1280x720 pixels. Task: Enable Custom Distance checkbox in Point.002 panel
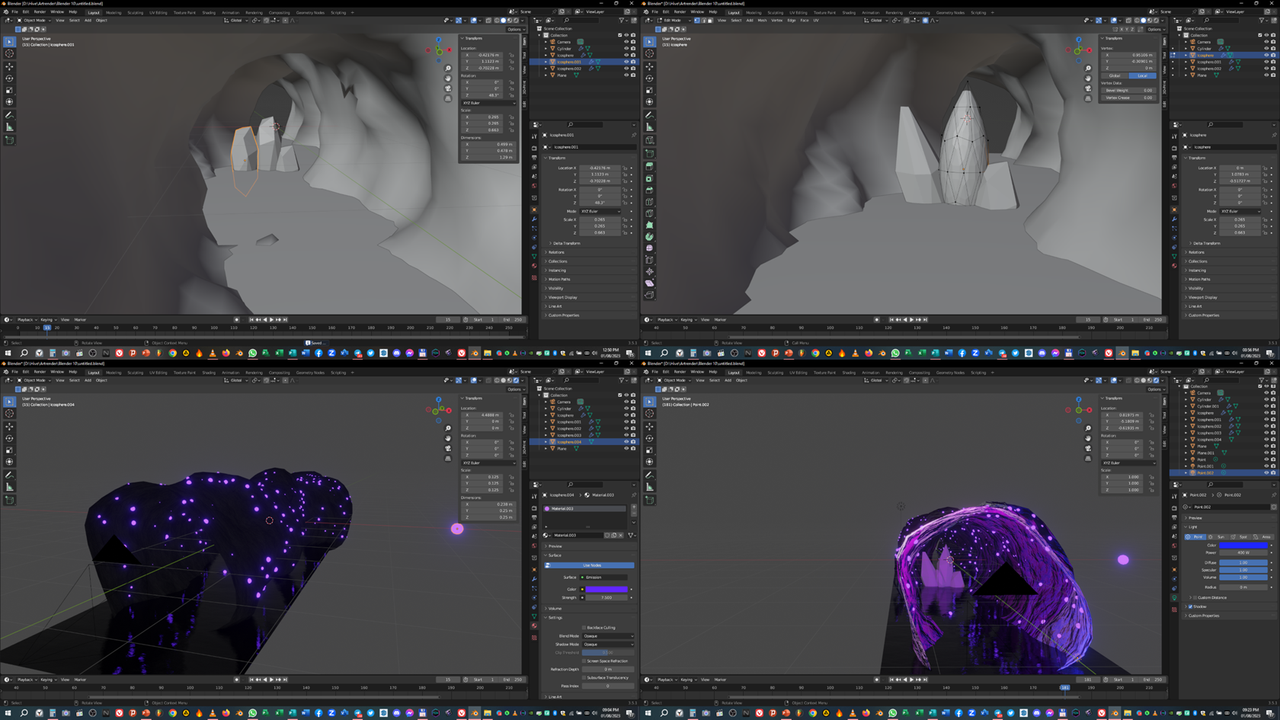(1194, 598)
